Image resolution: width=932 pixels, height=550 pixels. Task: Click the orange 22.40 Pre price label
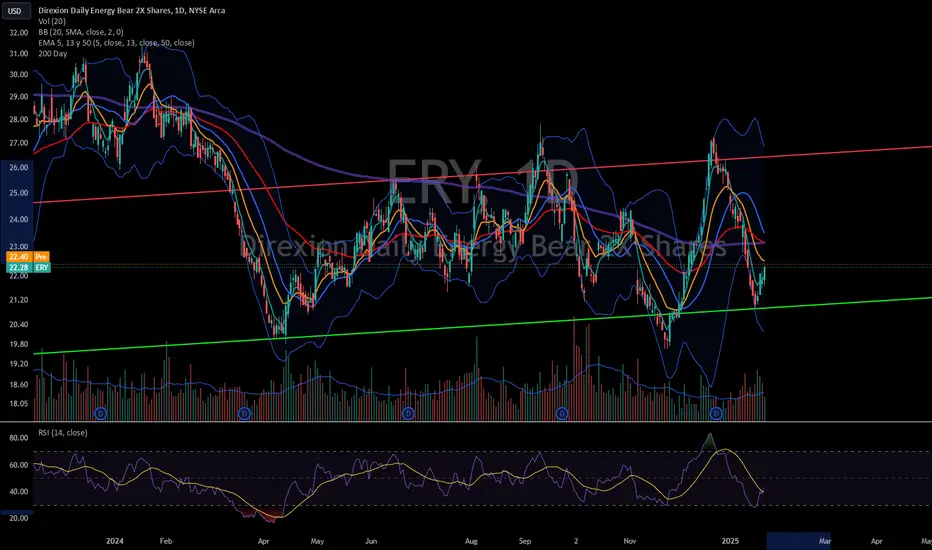(28, 257)
